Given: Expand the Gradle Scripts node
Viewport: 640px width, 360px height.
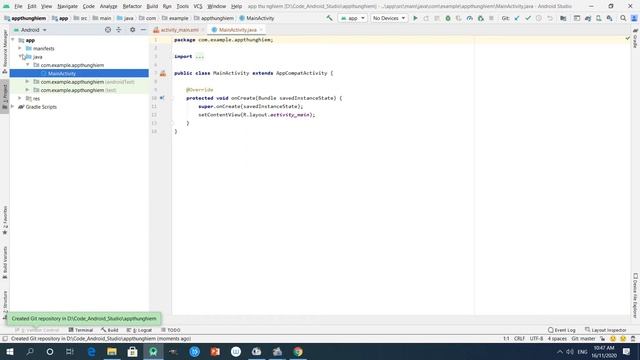Looking at the screenshot, I should pos(13,107).
